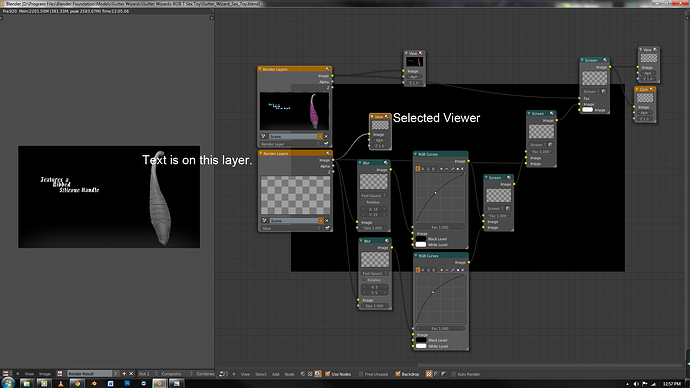The height and width of the screenshot is (388, 690).
Task: Collapse the top Render Layers node triangle
Action: tap(260, 69)
